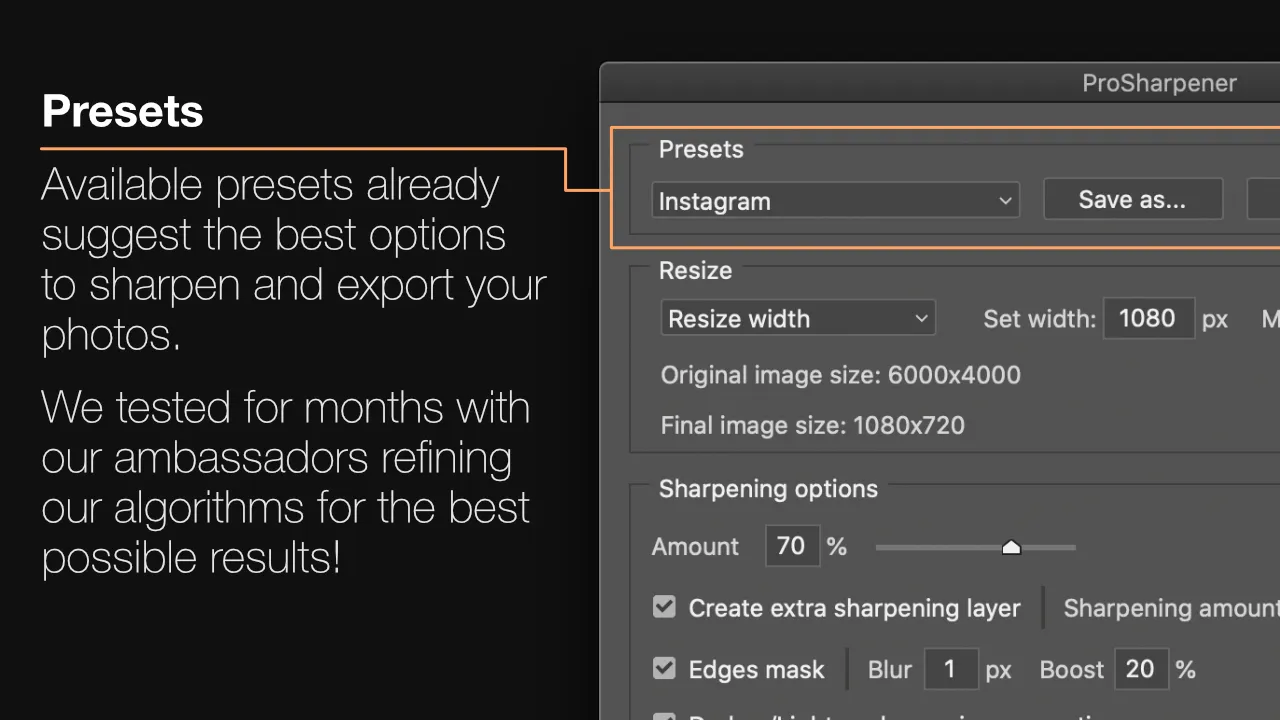Image resolution: width=1280 pixels, height=720 pixels.
Task: Click the Presets section label
Action: (x=701, y=149)
